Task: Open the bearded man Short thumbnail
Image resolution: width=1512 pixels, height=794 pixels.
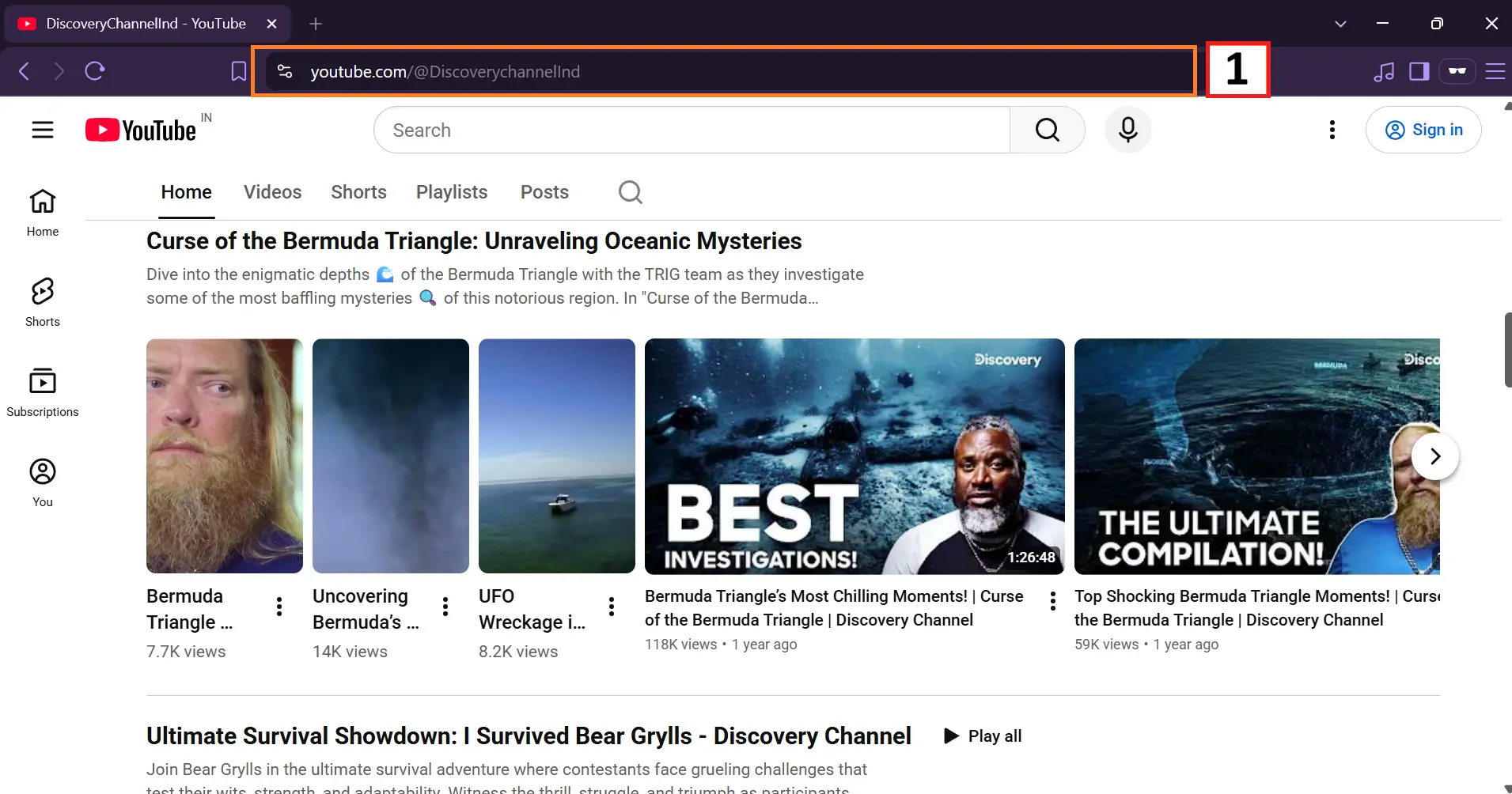Action: click(x=225, y=456)
